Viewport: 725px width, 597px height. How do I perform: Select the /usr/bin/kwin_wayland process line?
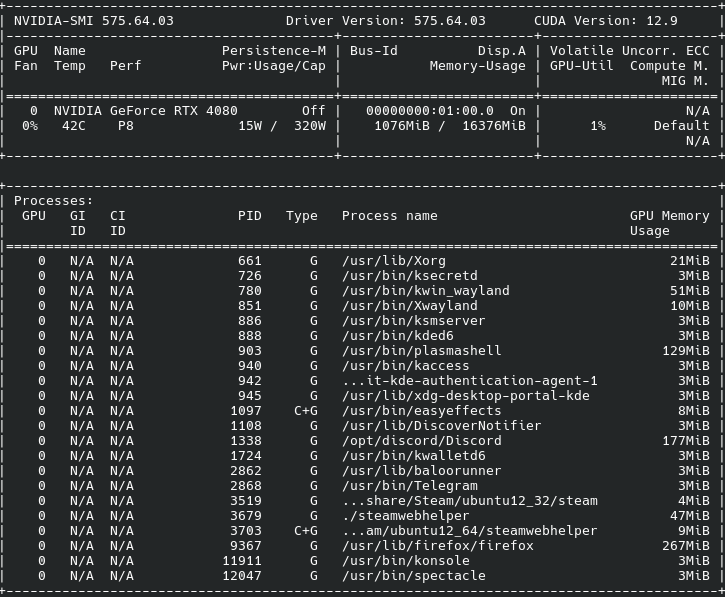click(x=362, y=291)
